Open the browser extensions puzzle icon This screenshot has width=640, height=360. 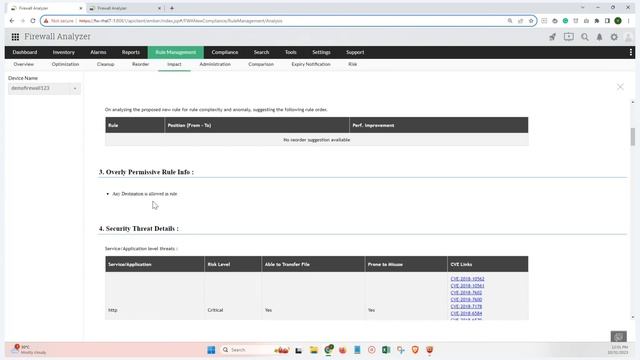point(597,21)
